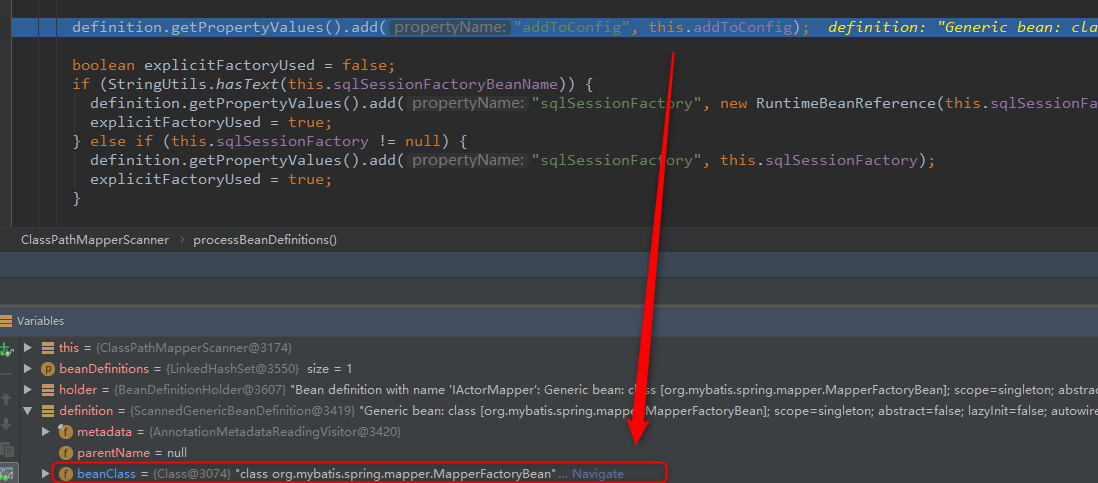Toggle the show watches glasses icon
This screenshot has width=1098, height=483.
point(6,473)
